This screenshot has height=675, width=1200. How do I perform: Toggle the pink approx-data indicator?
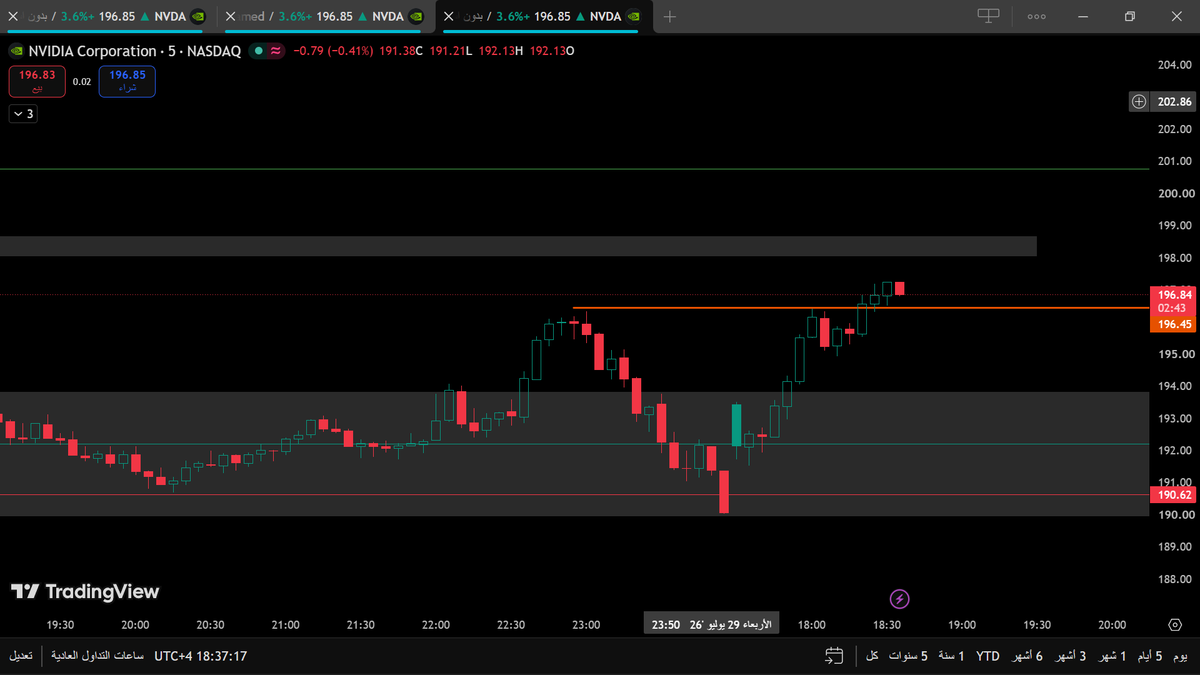275,51
